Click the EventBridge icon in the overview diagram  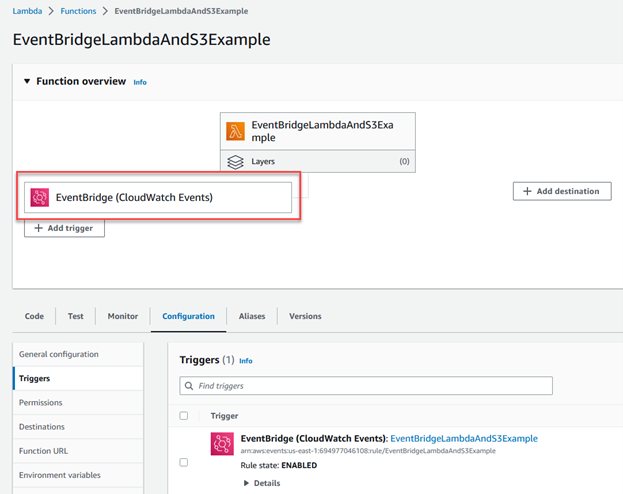pos(40,198)
